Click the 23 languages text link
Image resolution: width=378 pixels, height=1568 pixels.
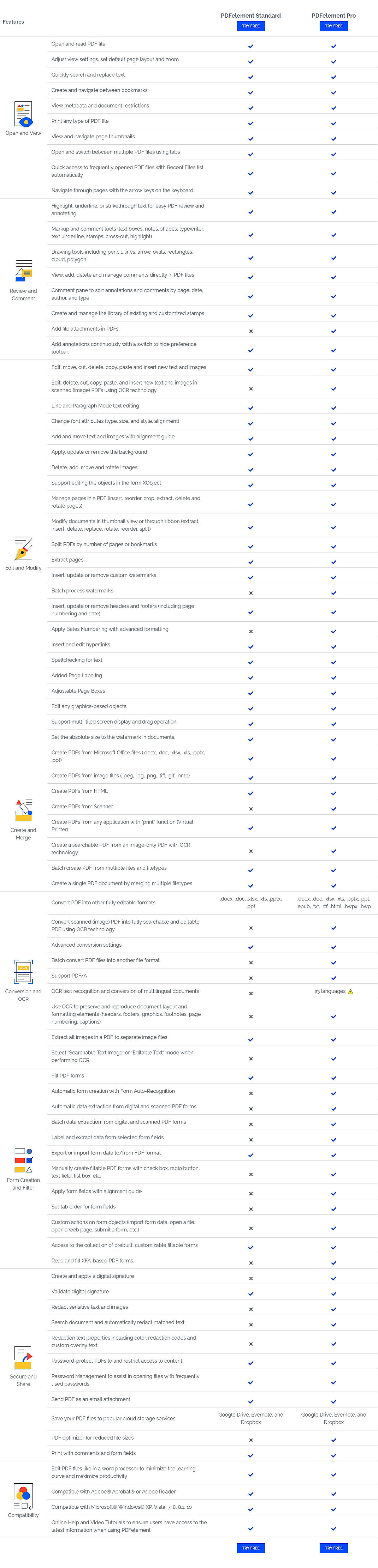(x=329, y=991)
